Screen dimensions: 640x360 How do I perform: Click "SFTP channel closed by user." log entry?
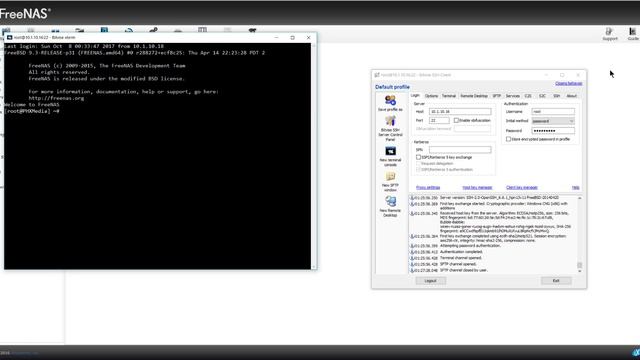click(464, 270)
